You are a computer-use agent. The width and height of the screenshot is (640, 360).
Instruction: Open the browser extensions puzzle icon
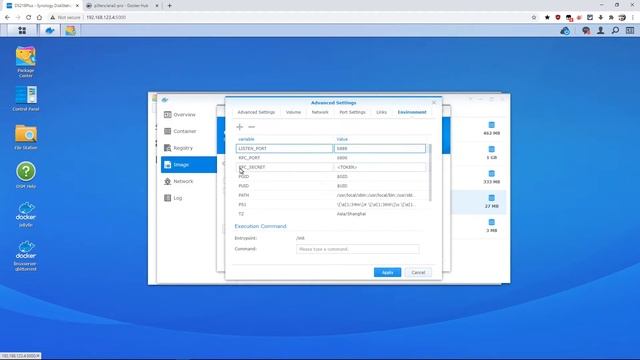[611, 18]
